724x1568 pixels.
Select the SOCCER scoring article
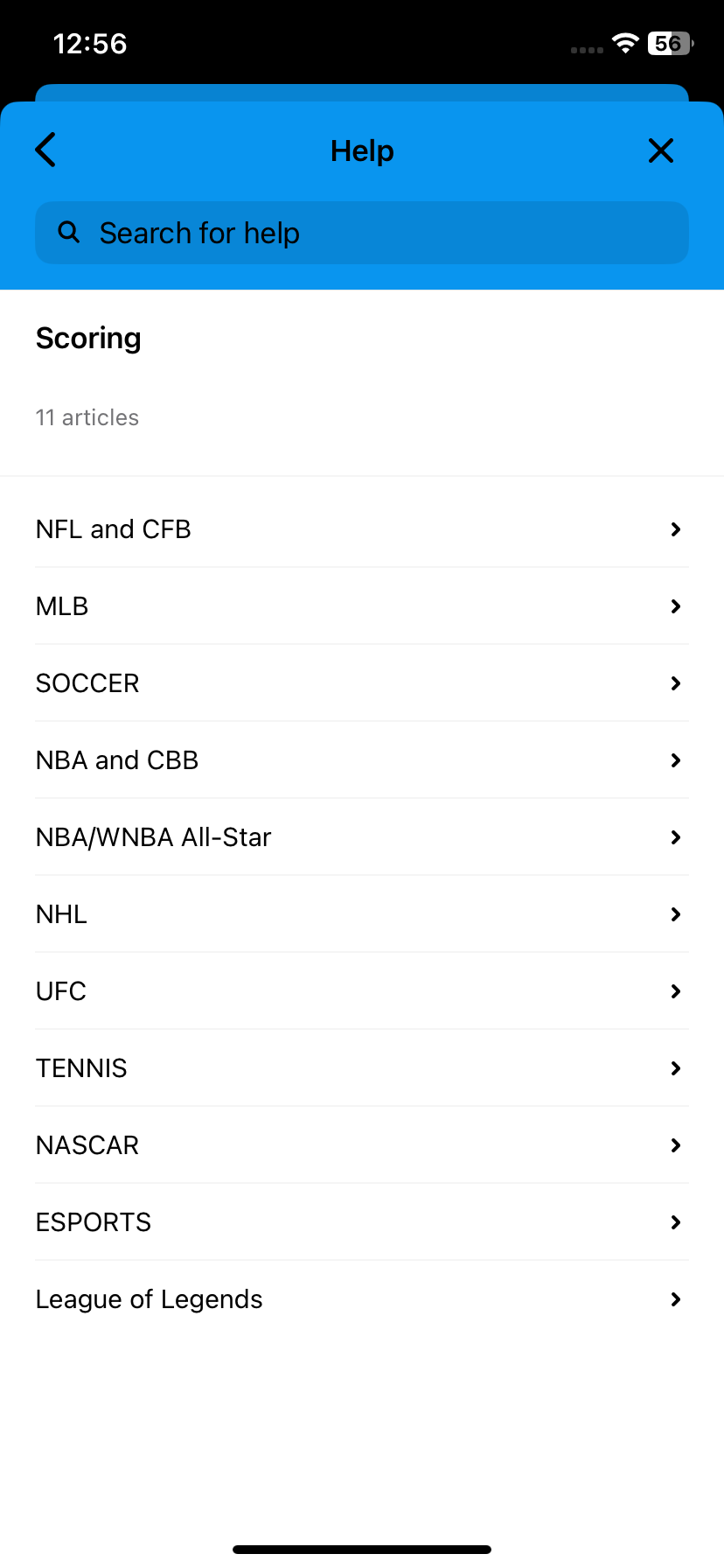362,683
